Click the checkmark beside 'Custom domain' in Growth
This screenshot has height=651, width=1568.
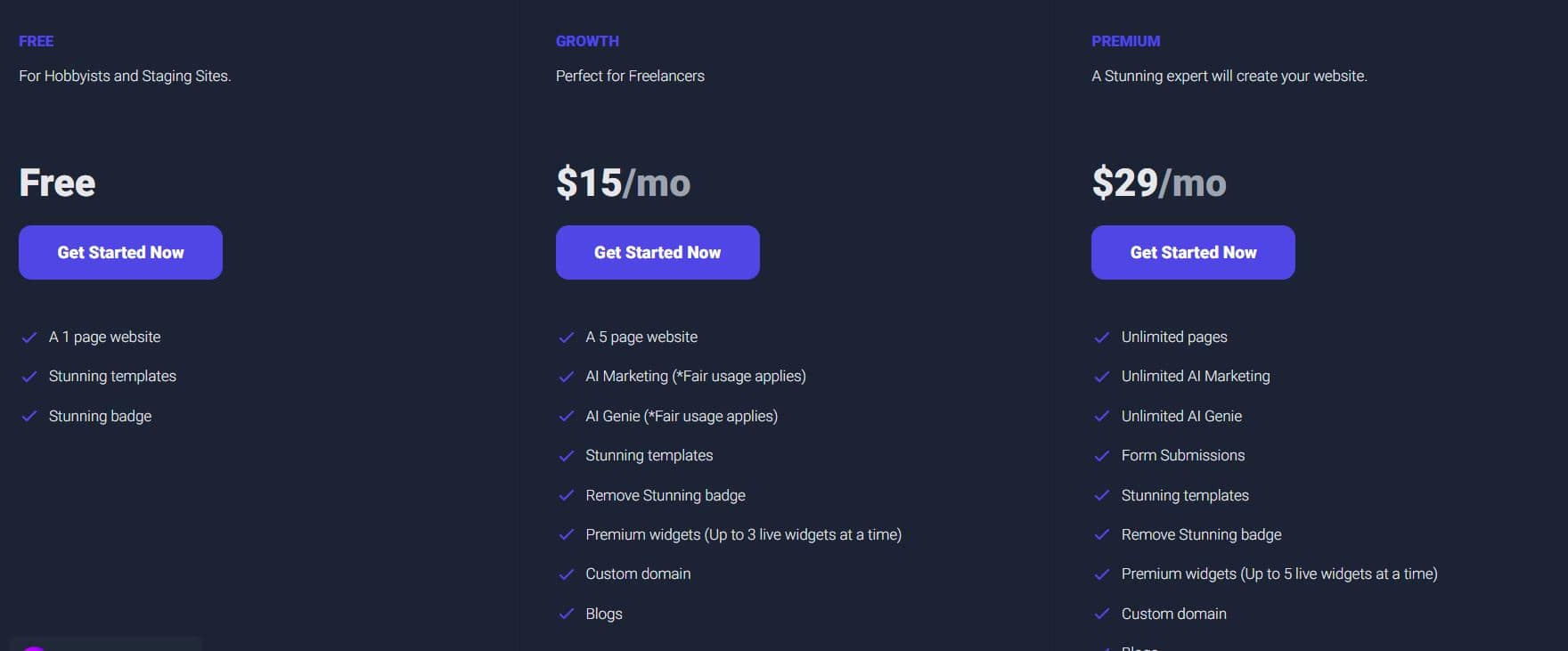(x=567, y=574)
